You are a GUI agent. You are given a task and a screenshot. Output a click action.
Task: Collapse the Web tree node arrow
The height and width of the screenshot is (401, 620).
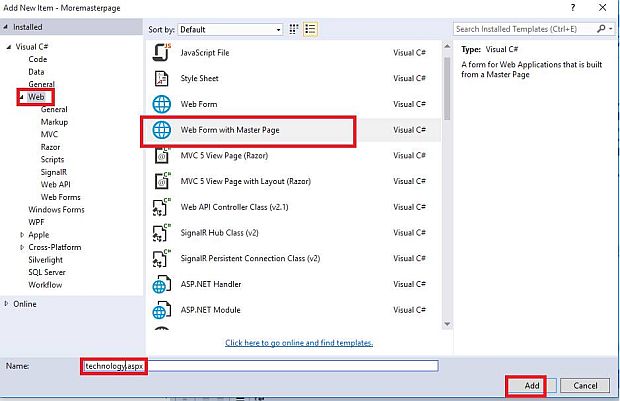(x=22, y=97)
